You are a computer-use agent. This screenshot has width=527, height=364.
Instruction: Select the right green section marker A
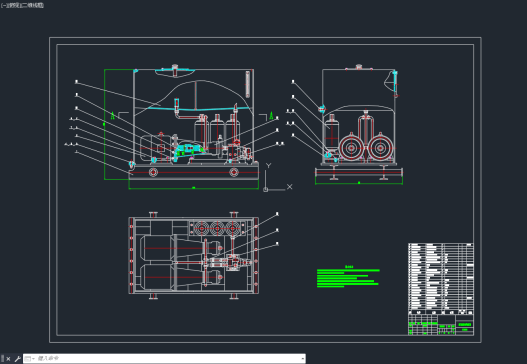point(271,116)
